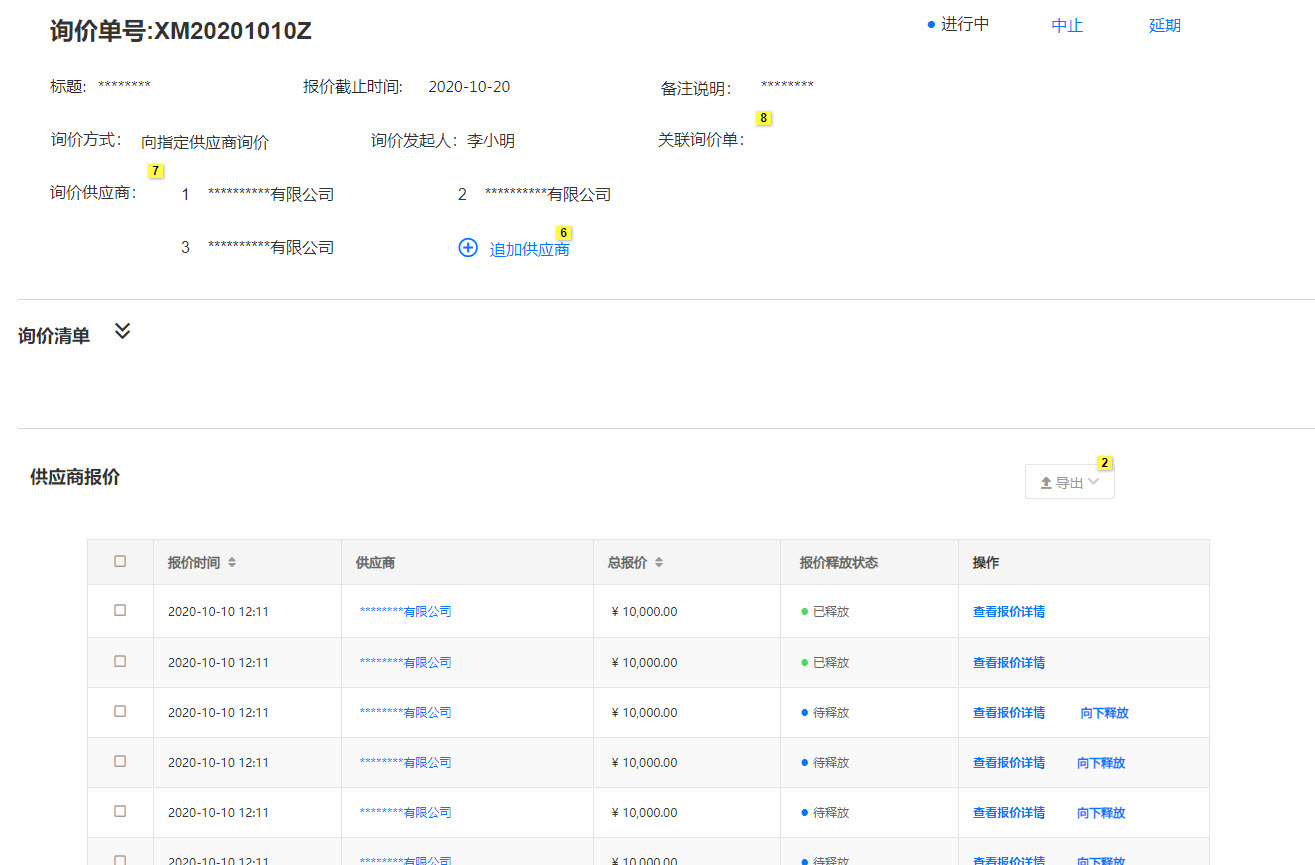This screenshot has width=1315, height=865.
Task: Check the fourth quote row's checkbox
Action: (120, 761)
